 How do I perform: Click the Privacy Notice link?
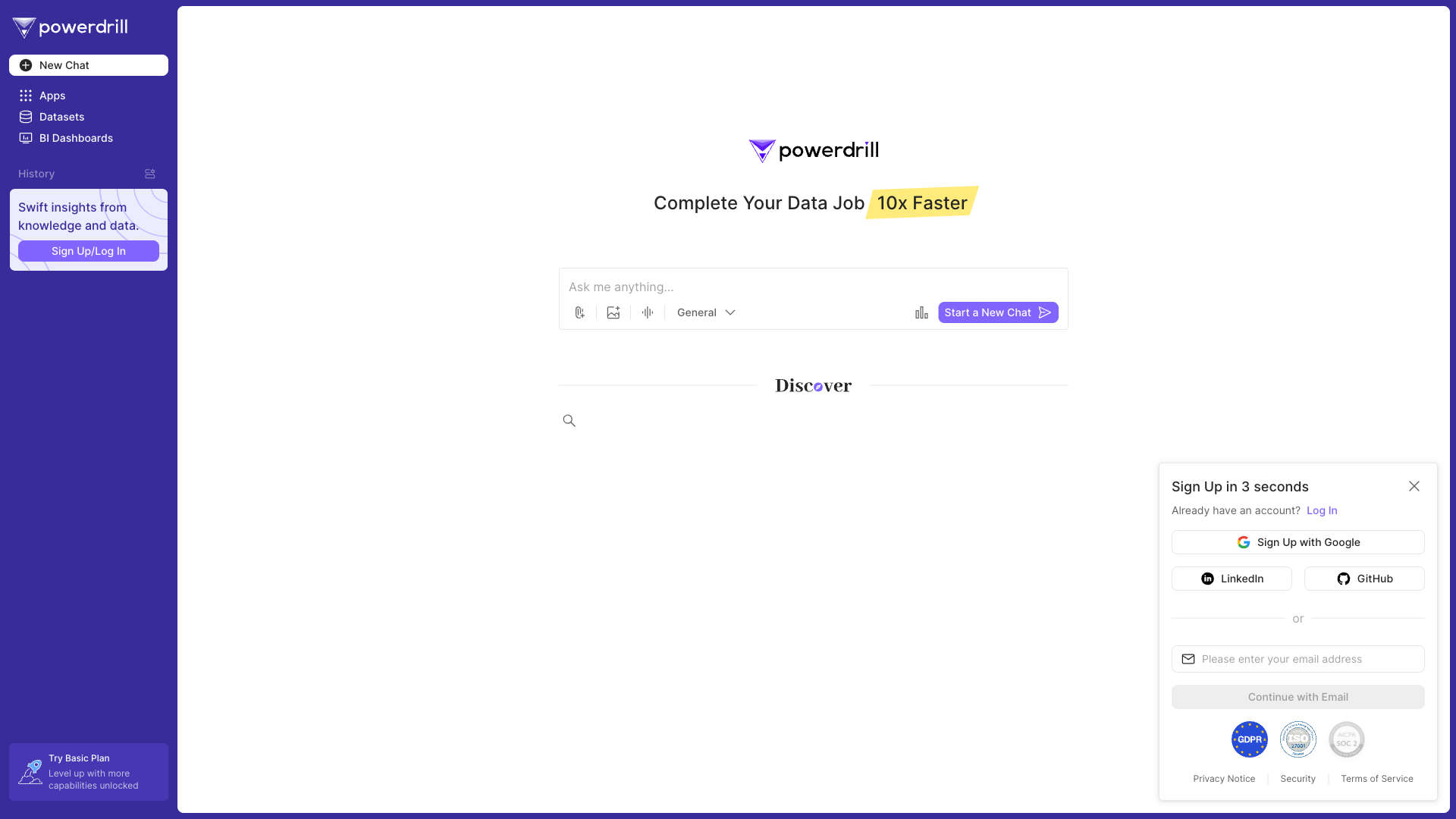click(1224, 779)
